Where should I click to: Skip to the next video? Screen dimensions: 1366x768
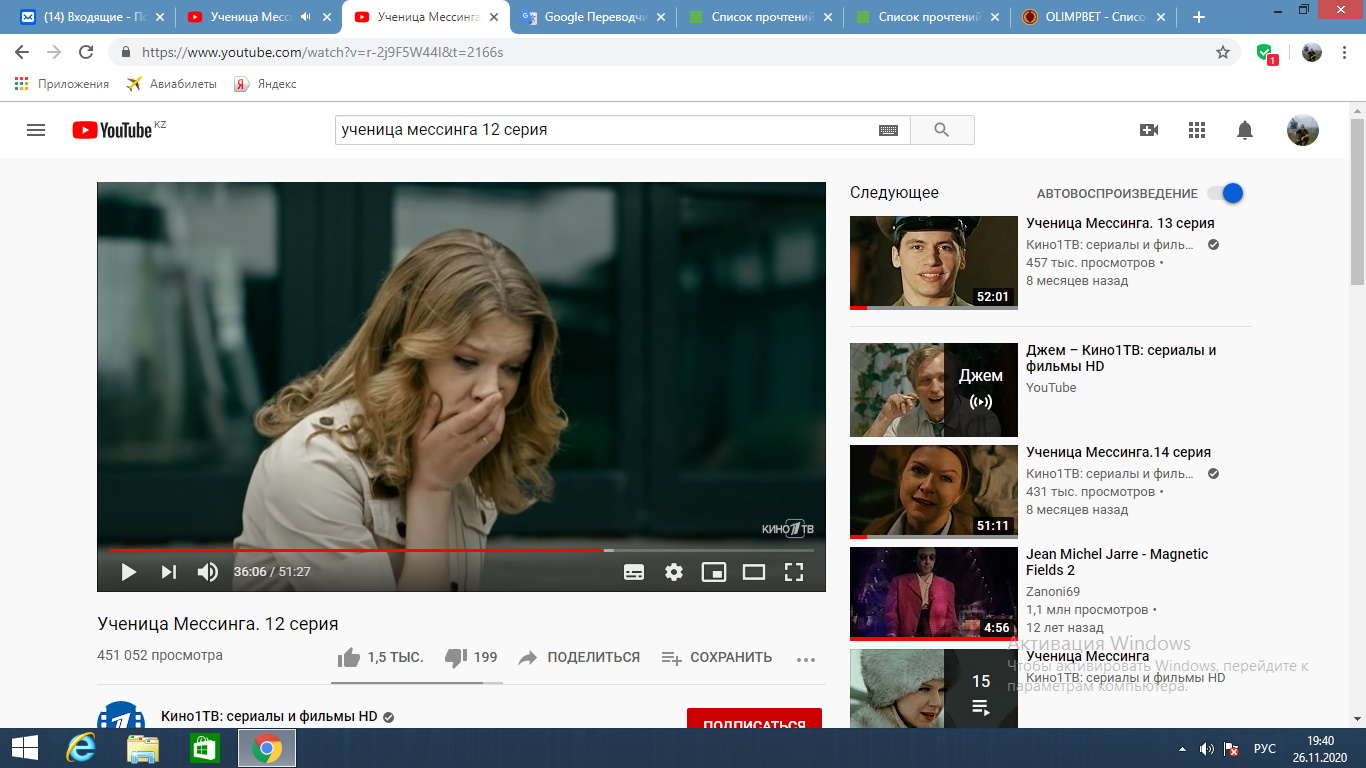168,572
